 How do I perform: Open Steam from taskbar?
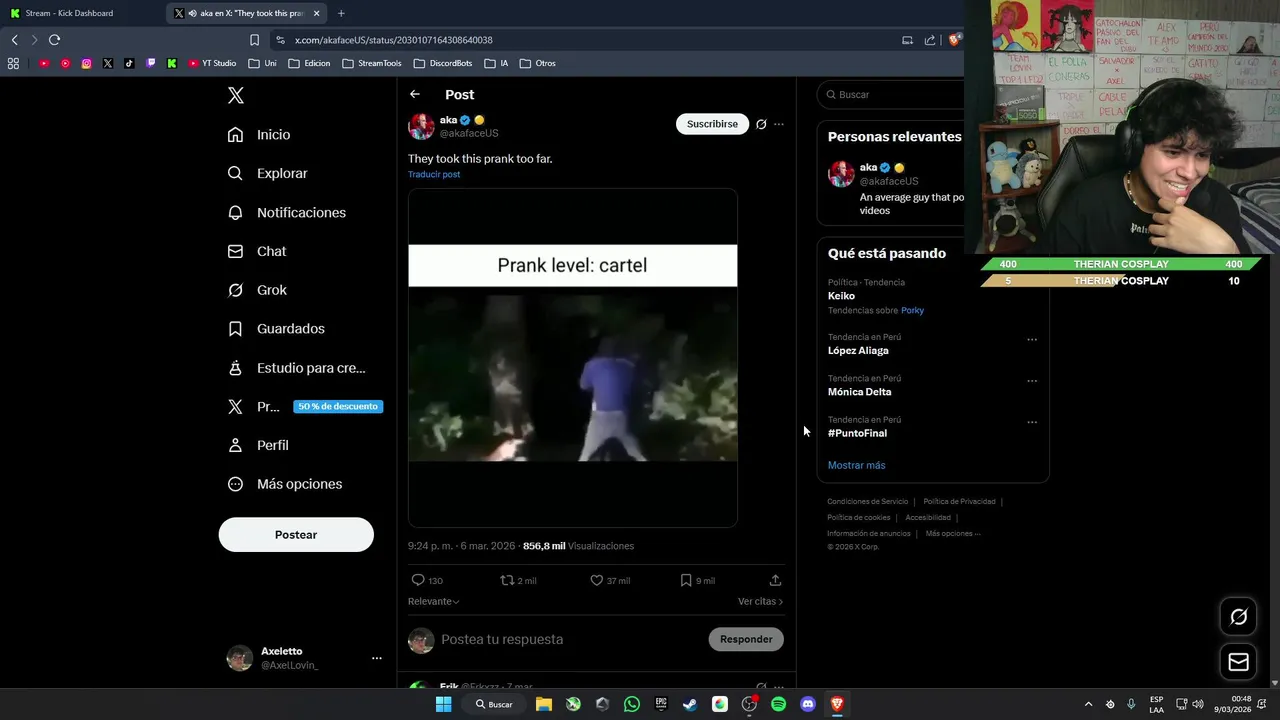point(690,704)
